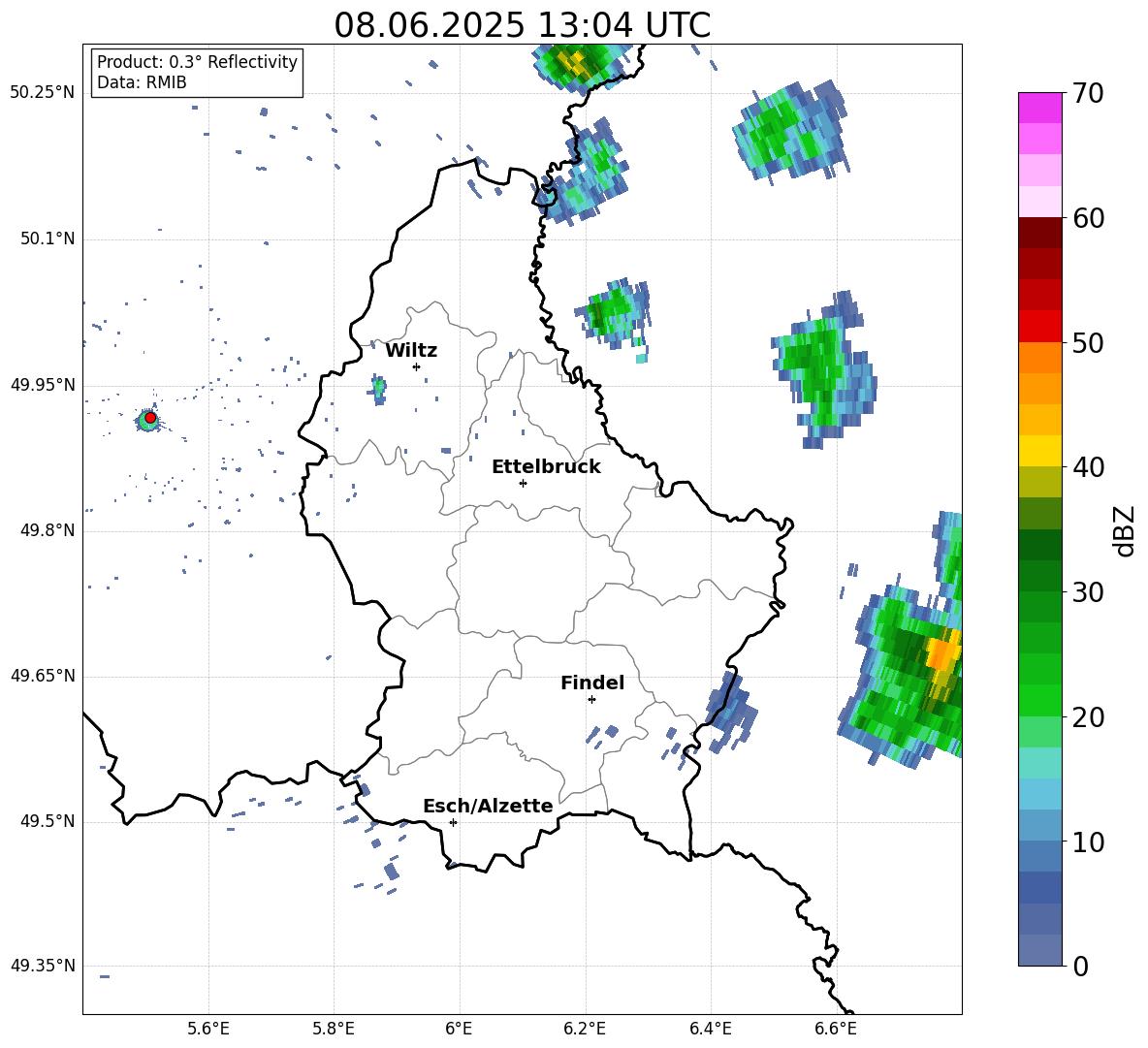This screenshot has height=1048, width=1148.
Task: Select the Ettelbruck station label
Action: click(x=546, y=467)
